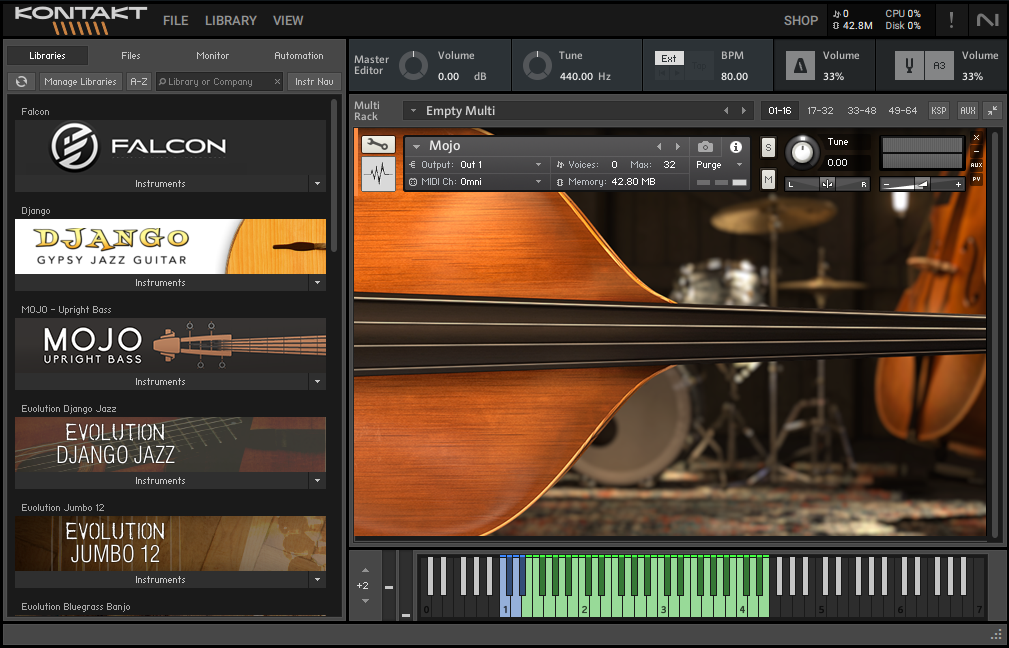Toggle A-Z library sorting

tap(138, 82)
